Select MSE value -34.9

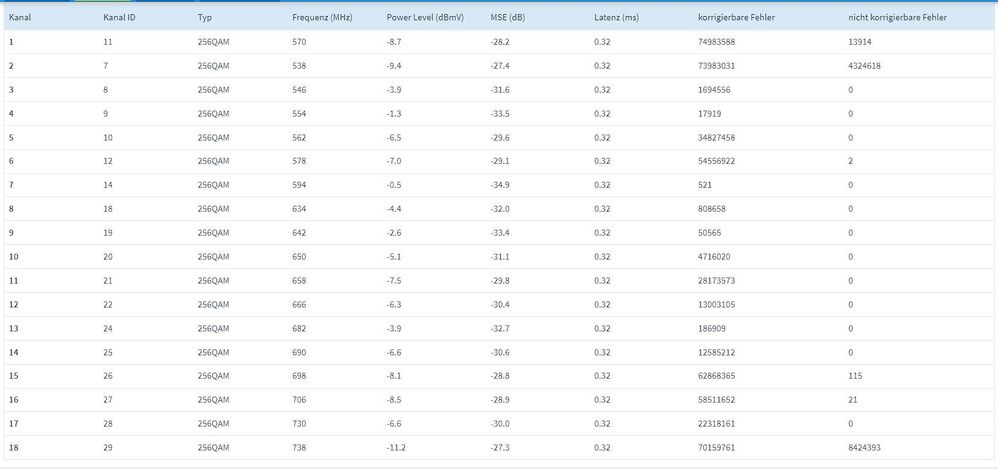tap(500, 185)
